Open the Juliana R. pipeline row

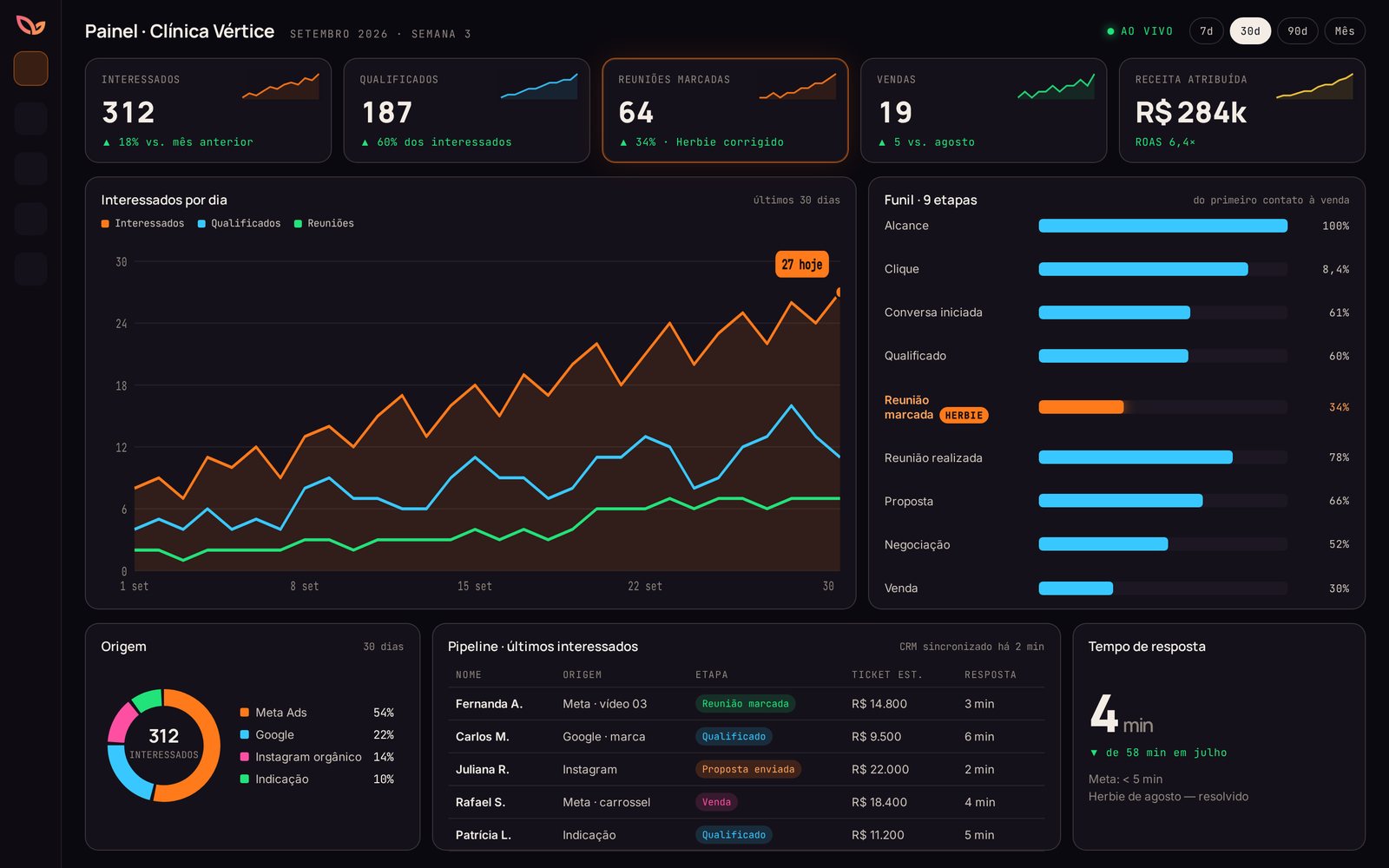click(747, 770)
